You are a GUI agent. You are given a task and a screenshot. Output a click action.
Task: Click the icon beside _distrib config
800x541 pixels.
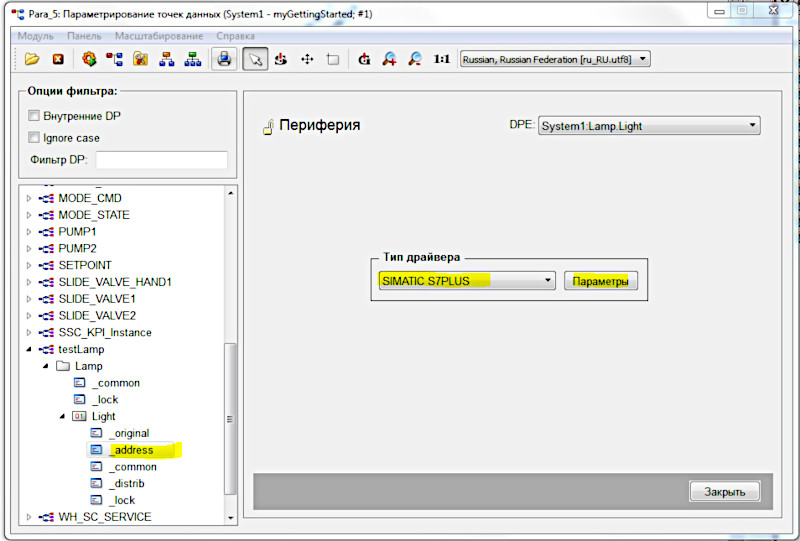pyautogui.click(x=96, y=483)
